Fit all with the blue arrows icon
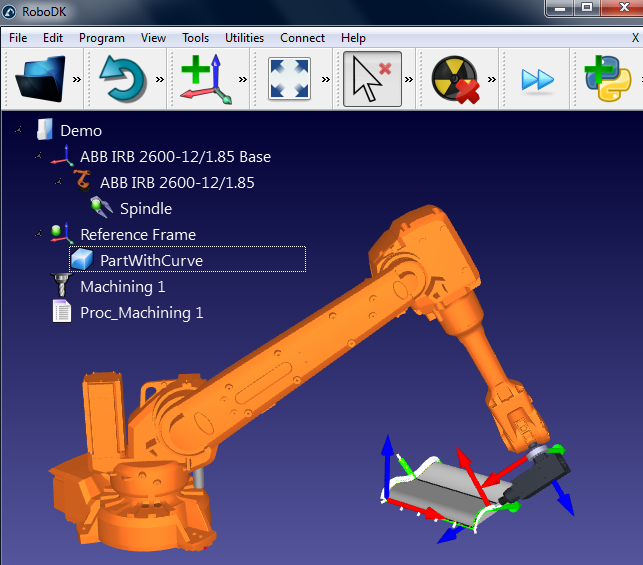 pyautogui.click(x=289, y=79)
